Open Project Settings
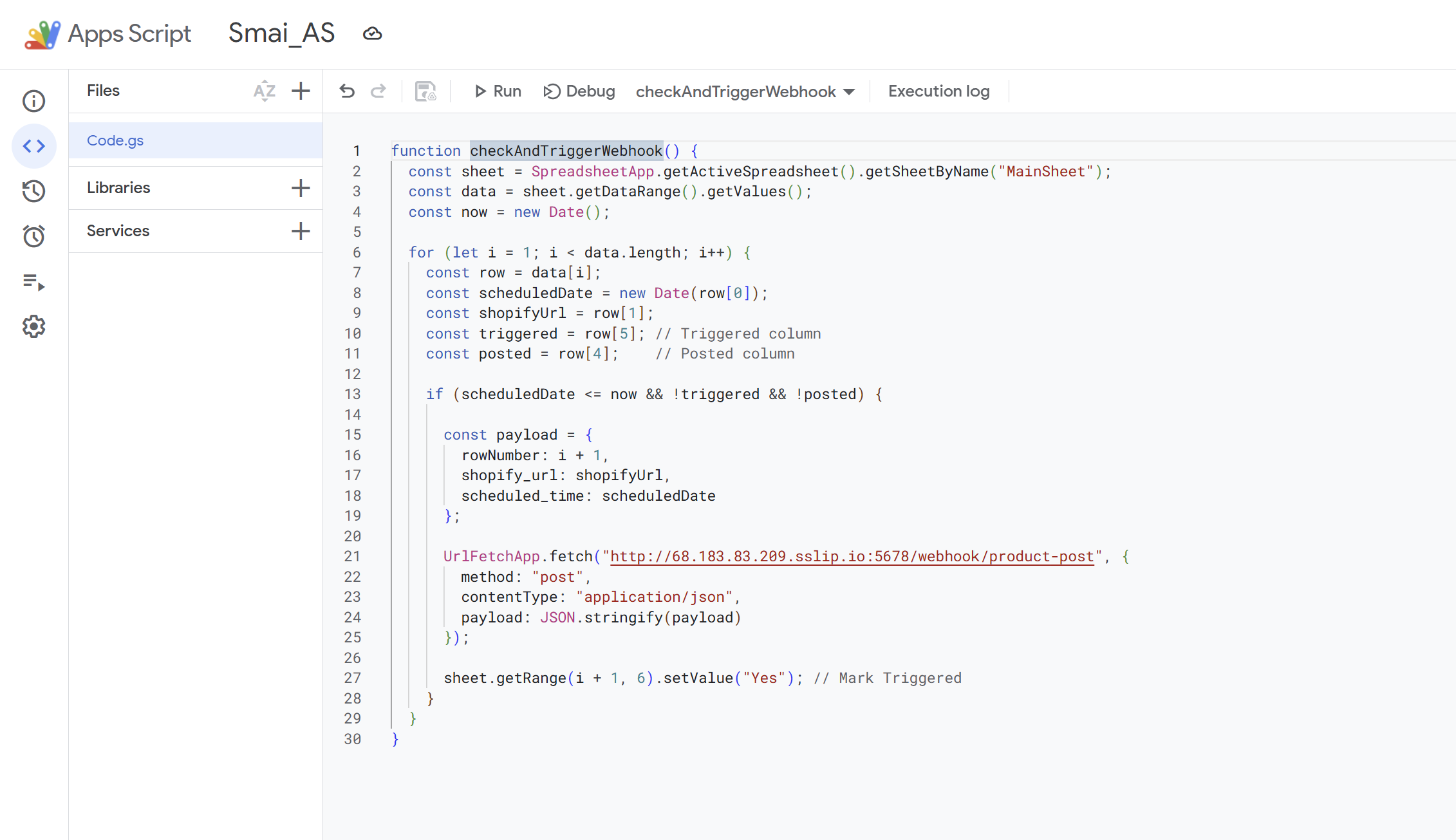1456x840 pixels. (x=33, y=326)
